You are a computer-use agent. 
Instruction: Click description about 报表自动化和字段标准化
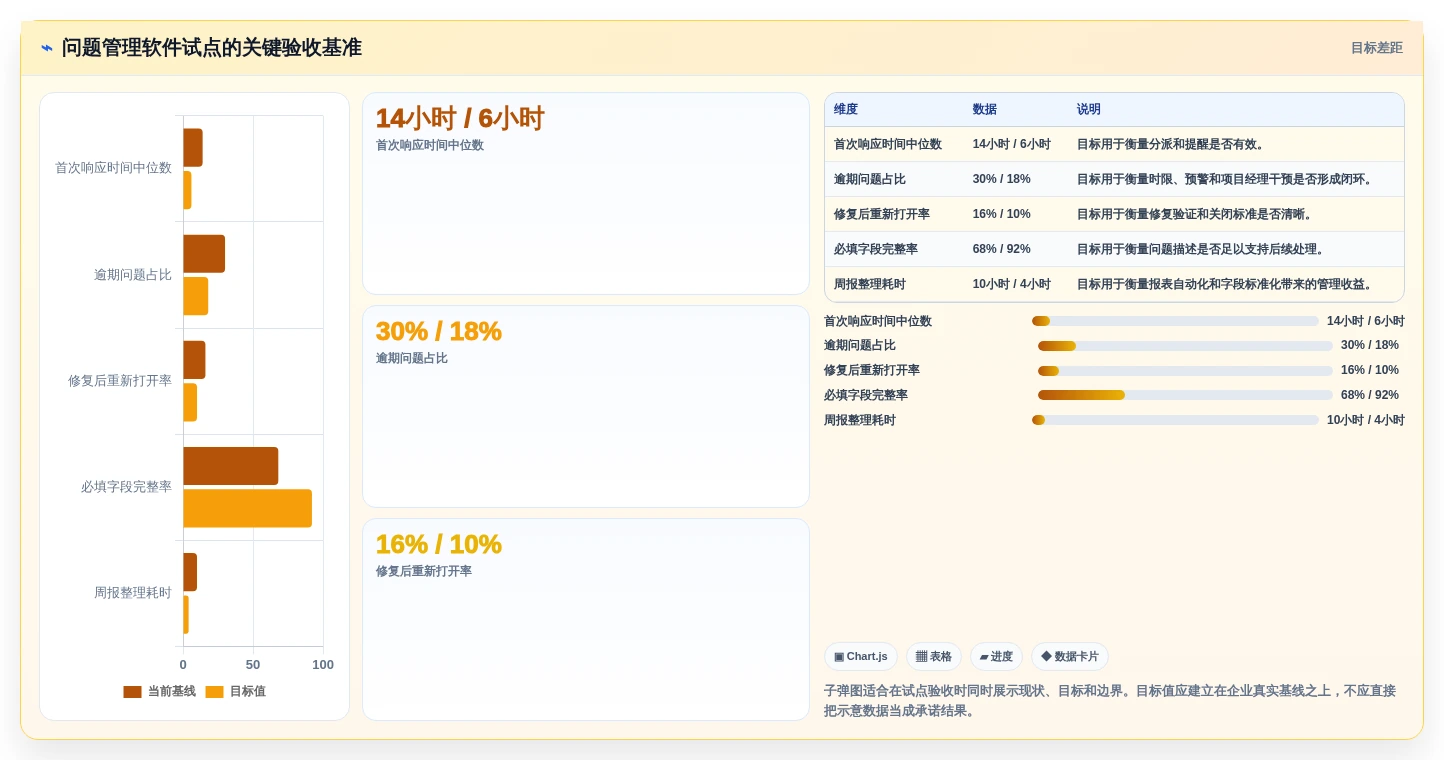pos(1227,284)
